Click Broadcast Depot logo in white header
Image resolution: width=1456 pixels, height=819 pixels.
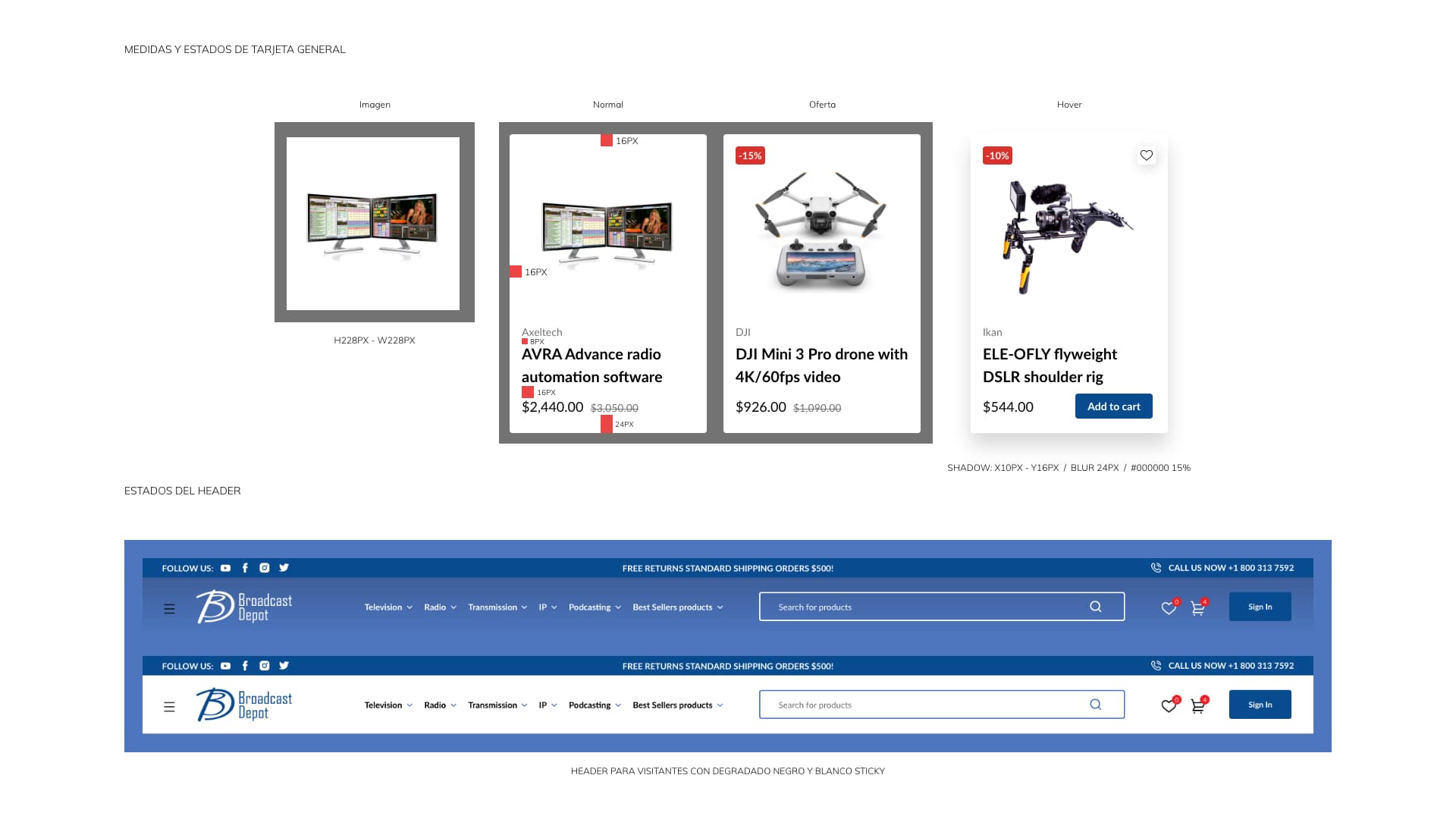pos(244,704)
